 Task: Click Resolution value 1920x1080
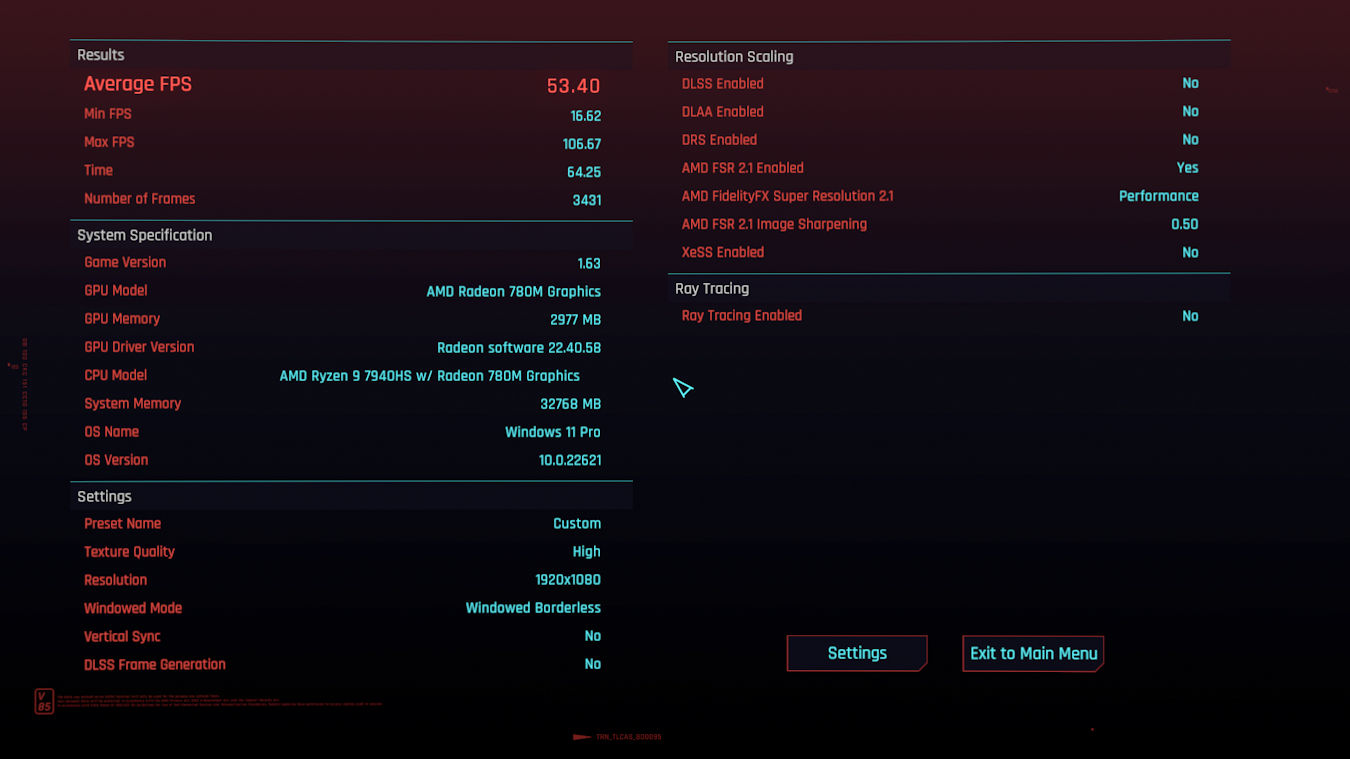[x=568, y=580]
